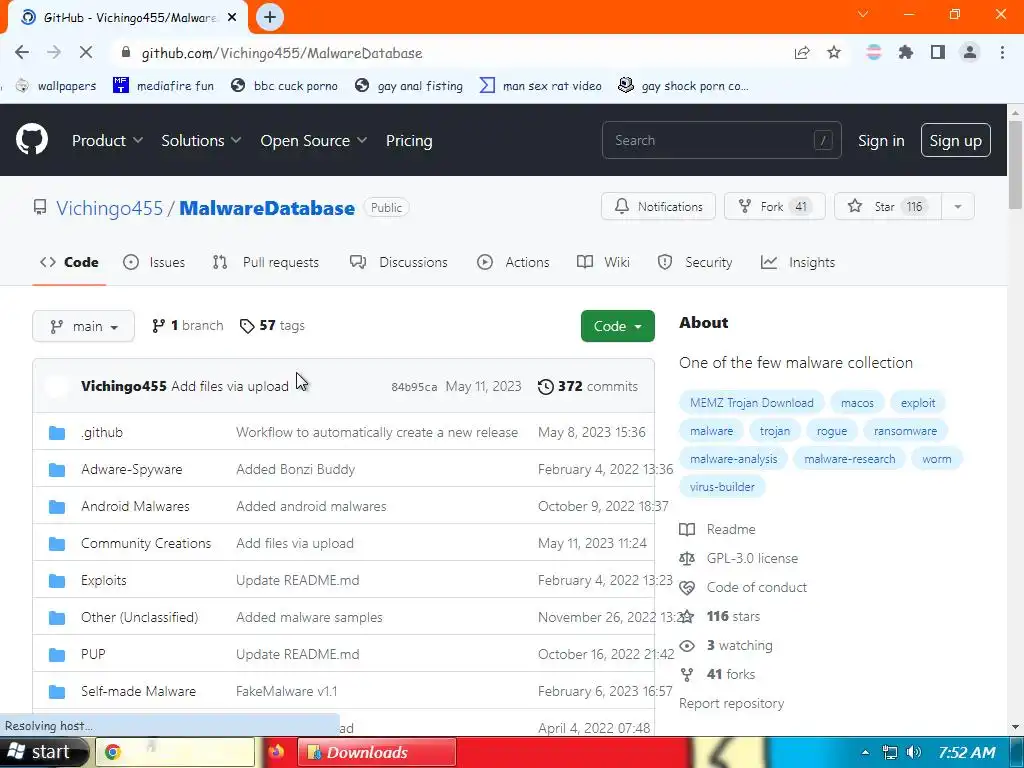Click the Firefox icon in the taskbar

click(x=276, y=752)
